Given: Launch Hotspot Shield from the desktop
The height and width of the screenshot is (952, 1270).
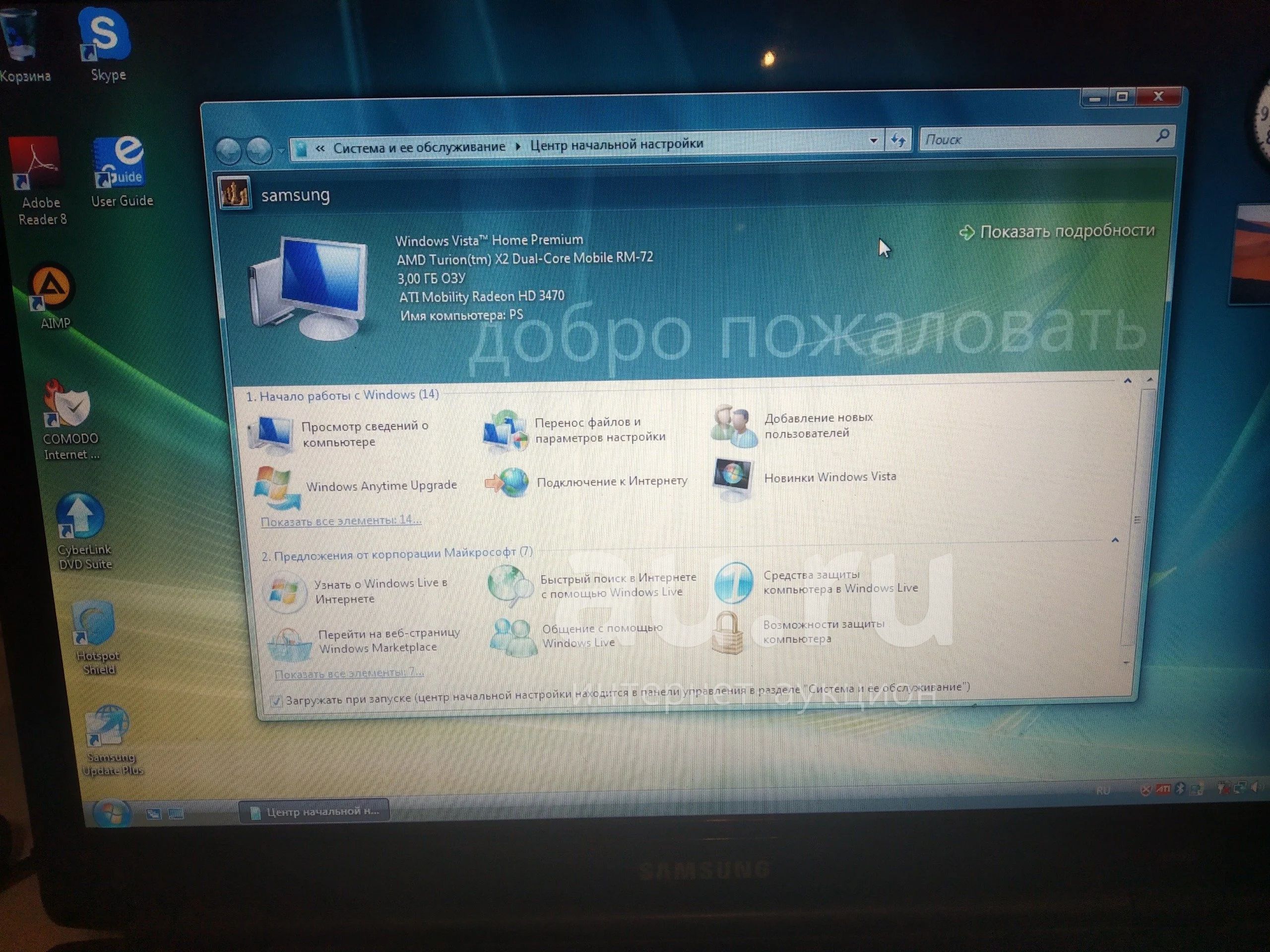Looking at the screenshot, I should (x=96, y=637).
